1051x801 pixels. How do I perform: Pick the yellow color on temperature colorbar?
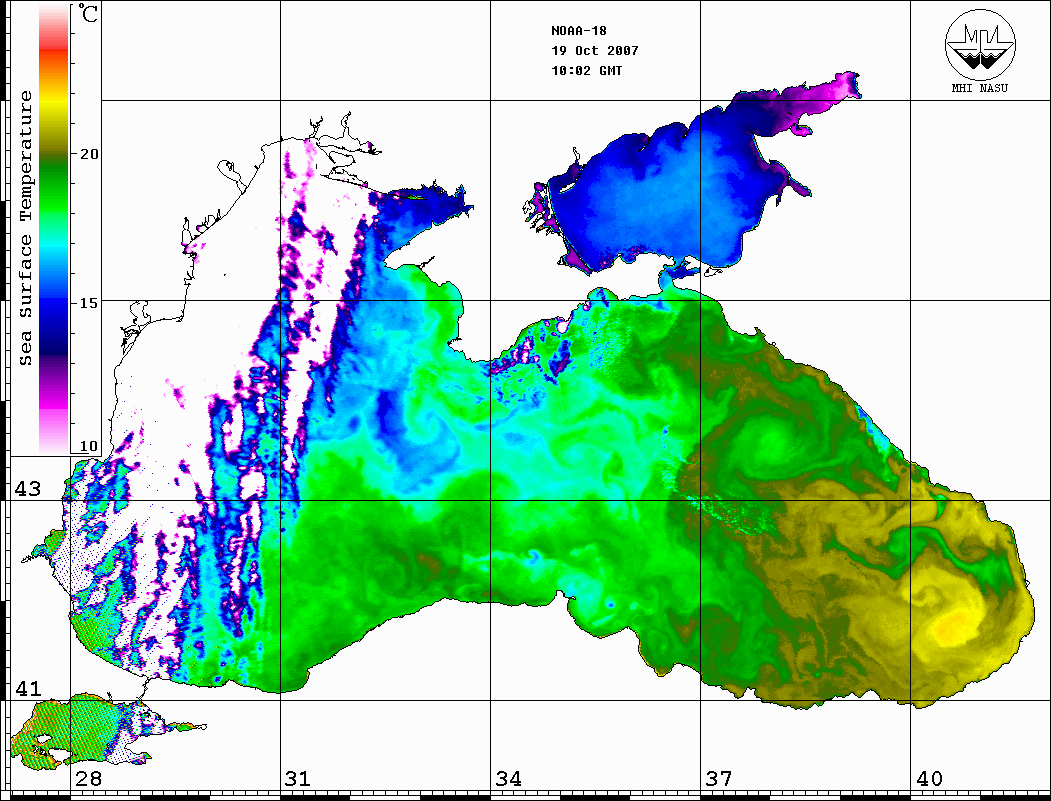coord(54,101)
